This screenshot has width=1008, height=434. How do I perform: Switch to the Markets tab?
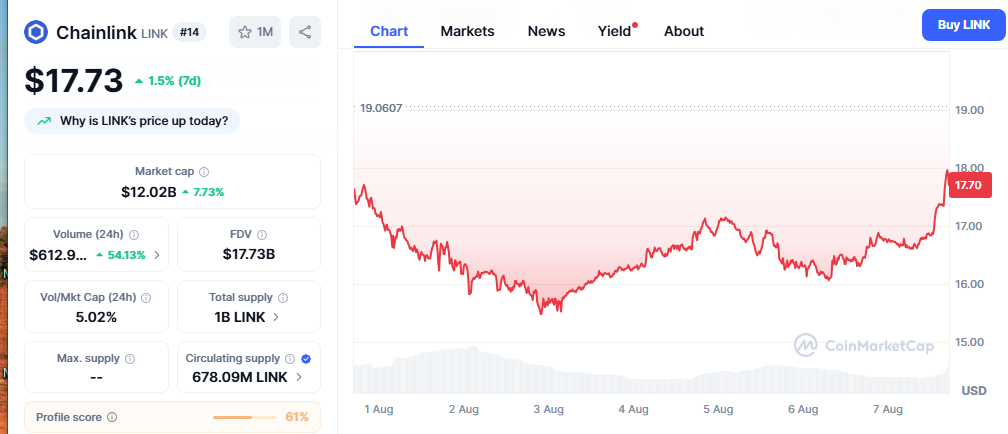467,31
